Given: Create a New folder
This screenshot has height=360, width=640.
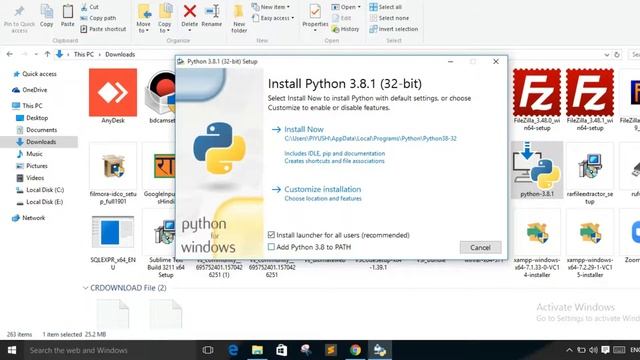Looking at the screenshot, I should click(239, 18).
